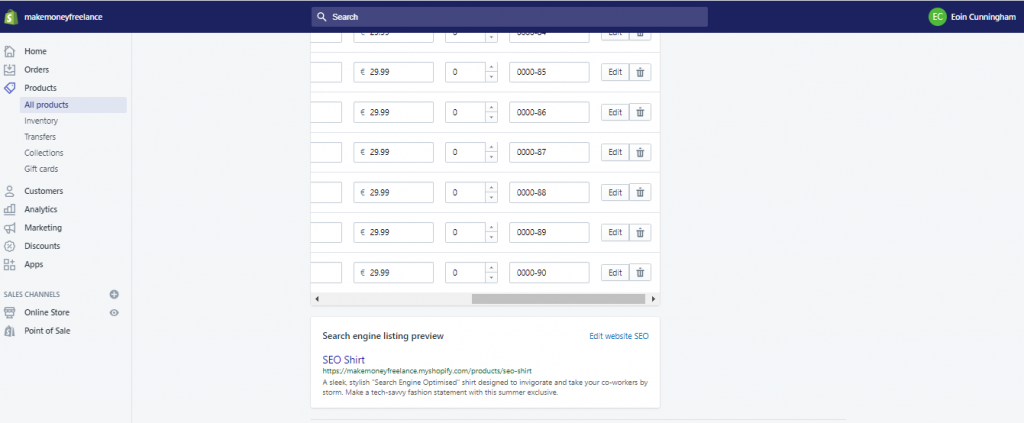Viewport: 1024px width, 423px height.
Task: Increase quantity for SKU 0000-87
Action: coord(491,147)
